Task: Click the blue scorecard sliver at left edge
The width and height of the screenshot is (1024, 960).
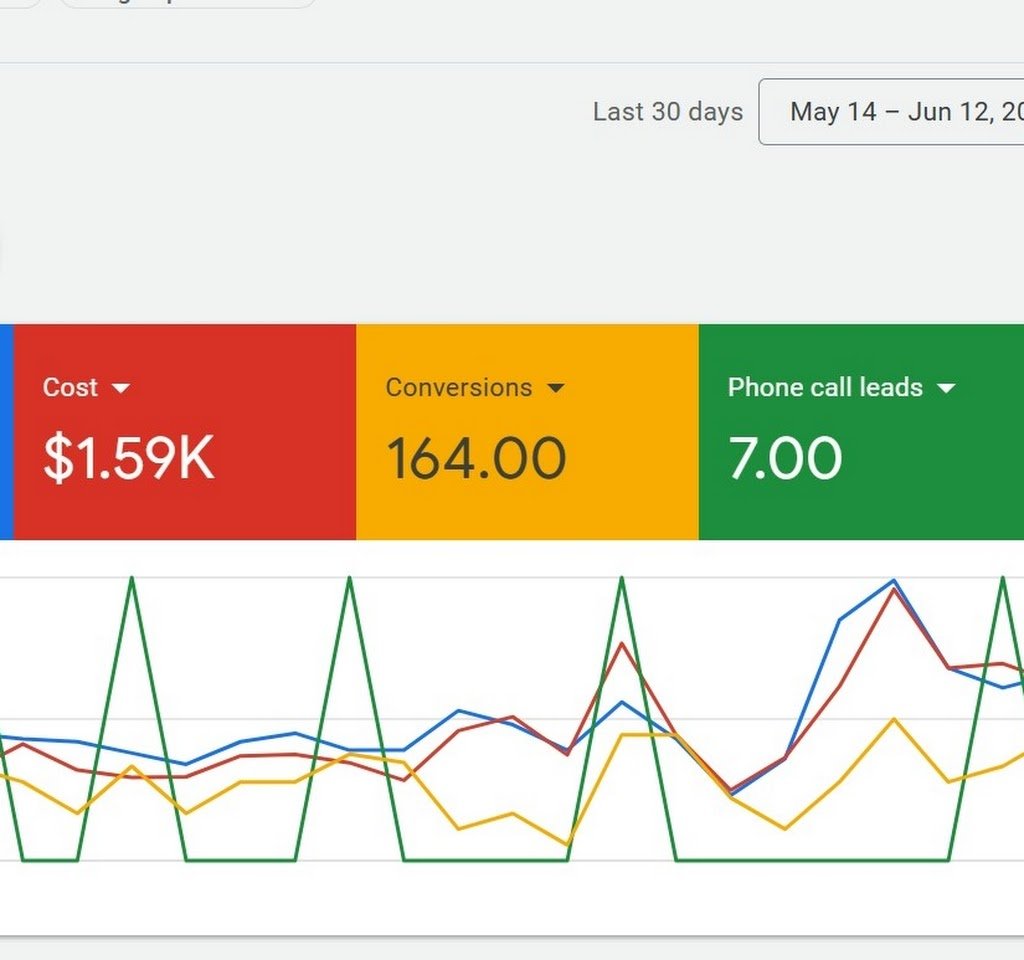Action: (x=6, y=431)
